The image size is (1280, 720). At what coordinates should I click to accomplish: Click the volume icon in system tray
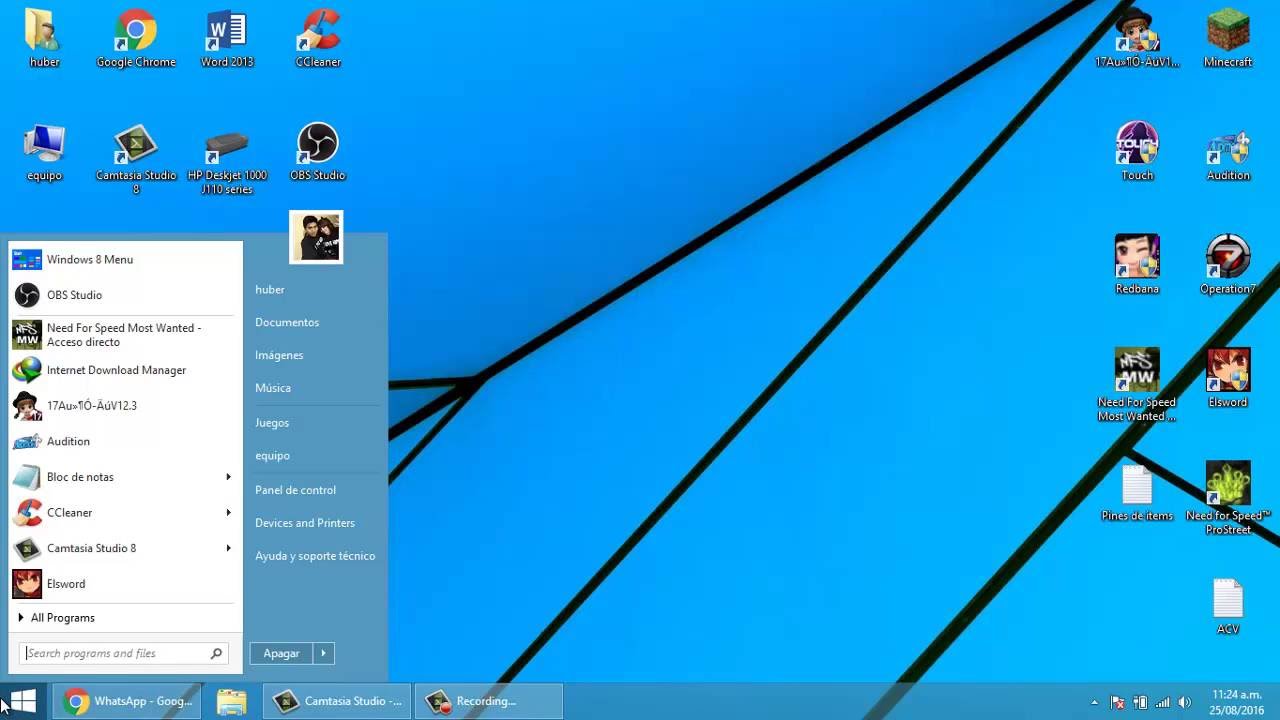[1185, 702]
